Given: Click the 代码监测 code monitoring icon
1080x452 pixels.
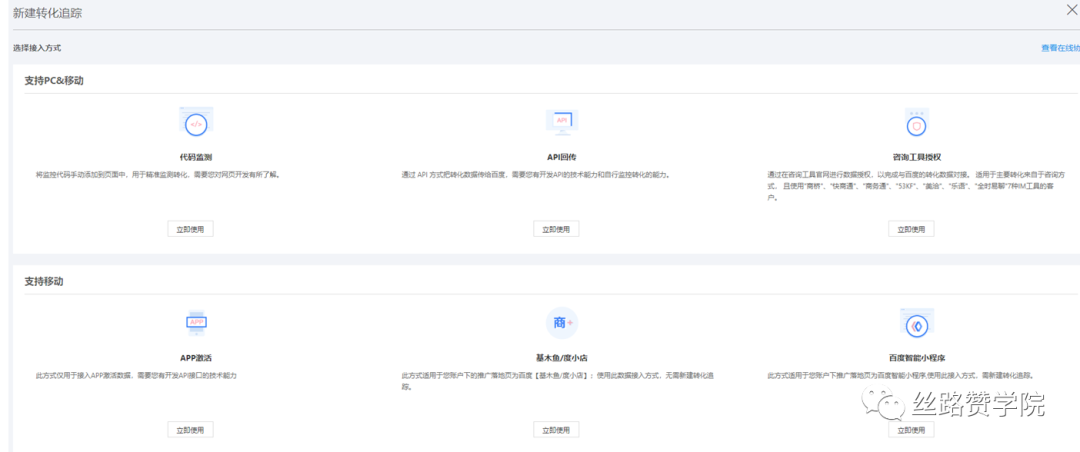Looking at the screenshot, I should pyautogui.click(x=195, y=123).
